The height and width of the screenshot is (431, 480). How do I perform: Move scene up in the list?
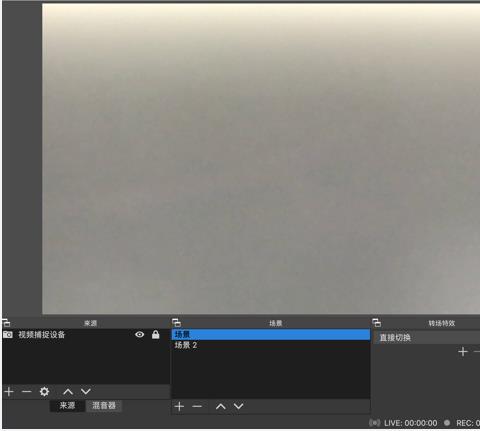(x=221, y=406)
